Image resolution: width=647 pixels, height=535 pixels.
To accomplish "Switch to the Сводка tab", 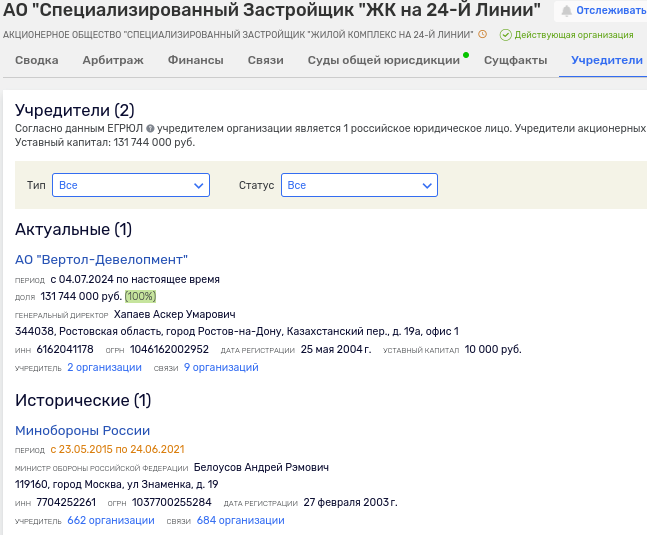I will [x=37, y=60].
